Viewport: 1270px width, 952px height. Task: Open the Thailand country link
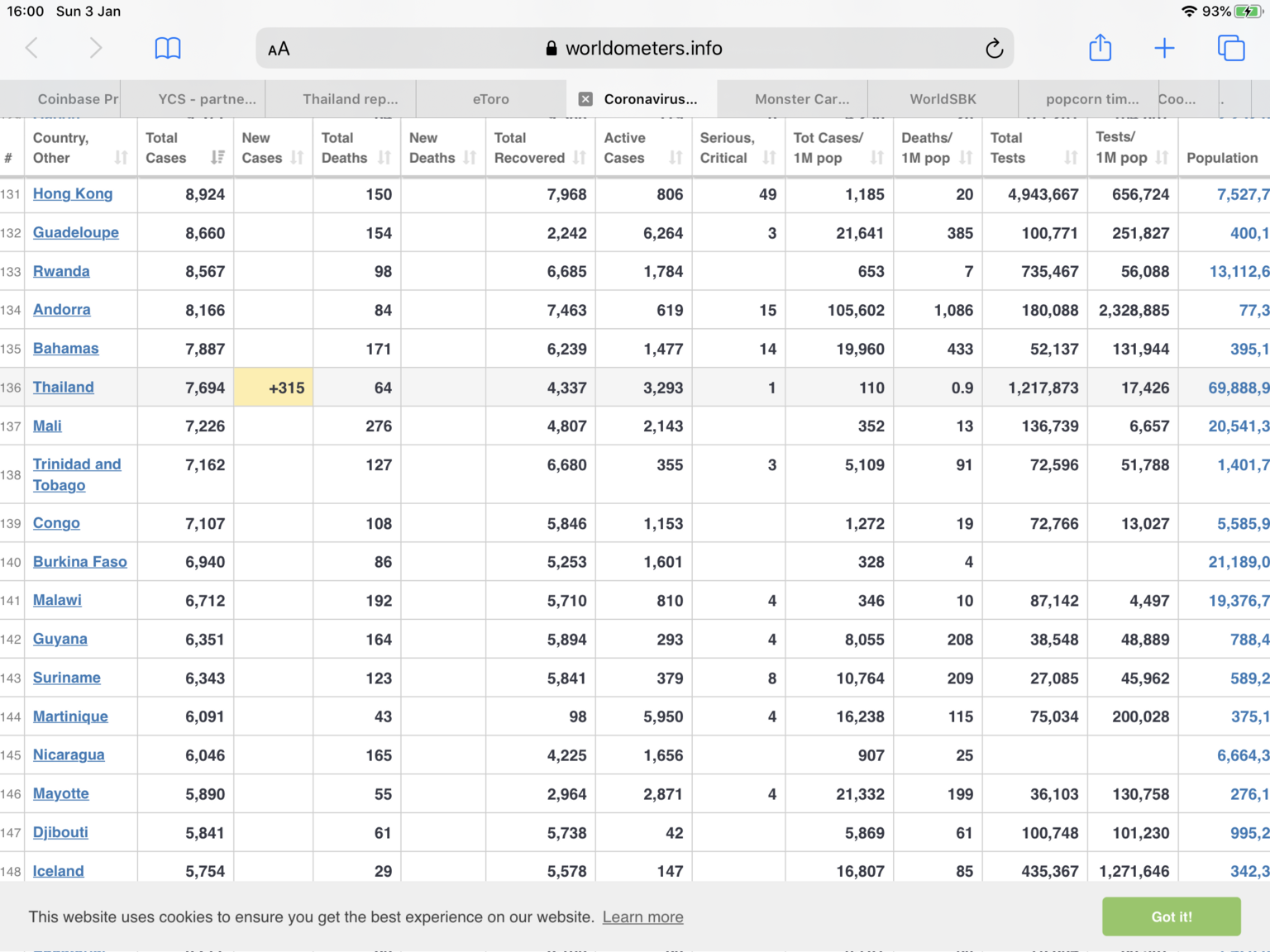[x=64, y=387]
